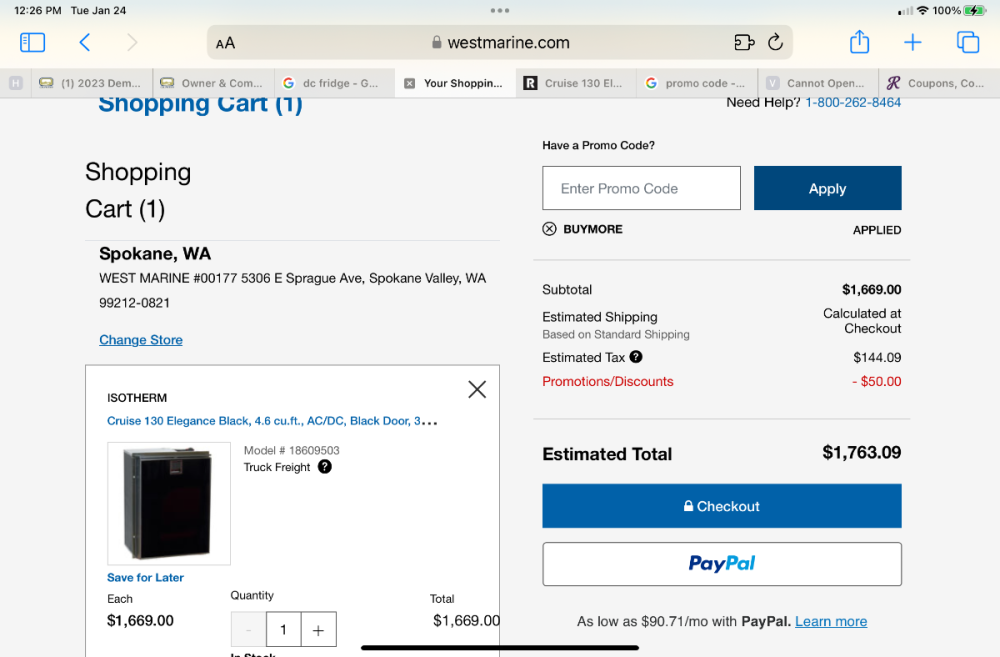Decrease the quantity with minus button
The image size is (1000, 657).
tap(249, 630)
